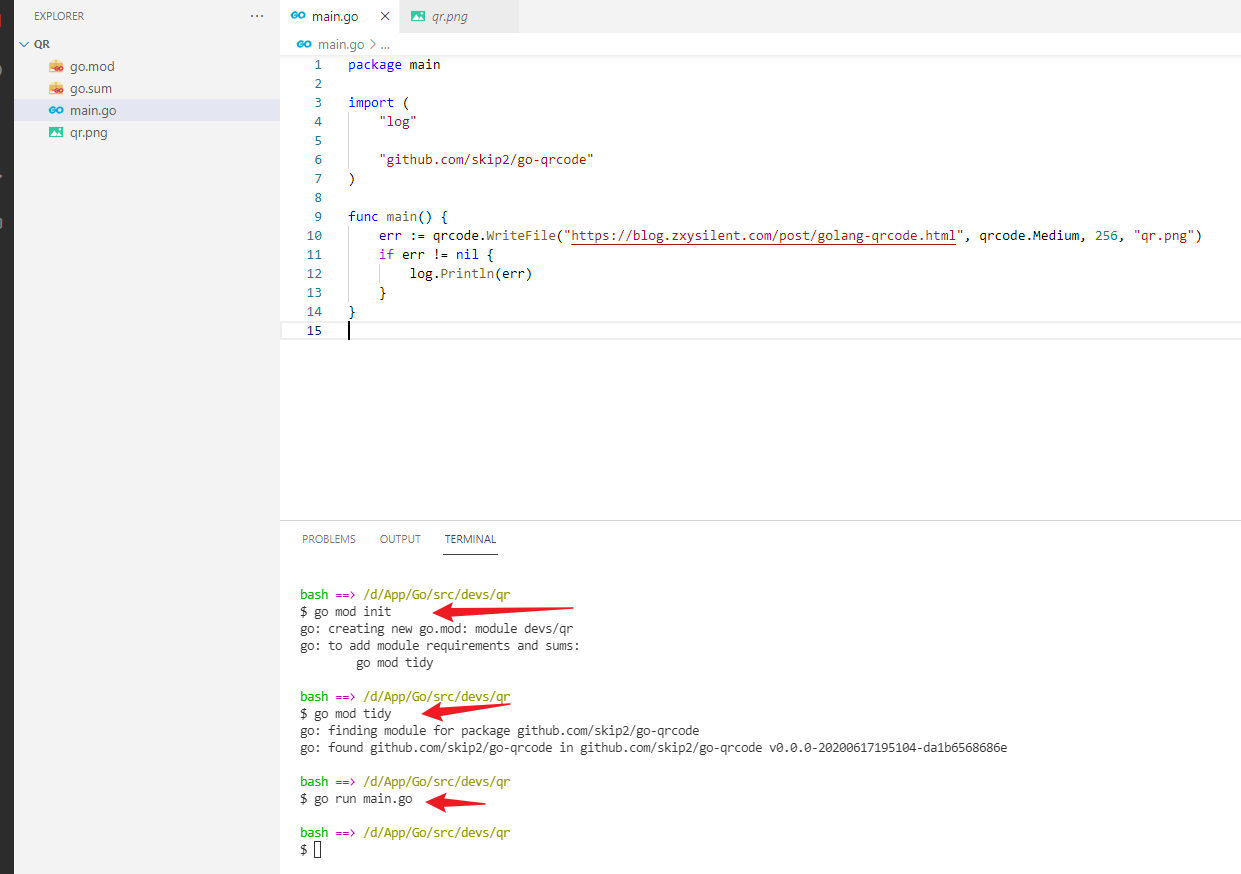Click the Go icon in the breadcrumb bar

click(x=304, y=44)
